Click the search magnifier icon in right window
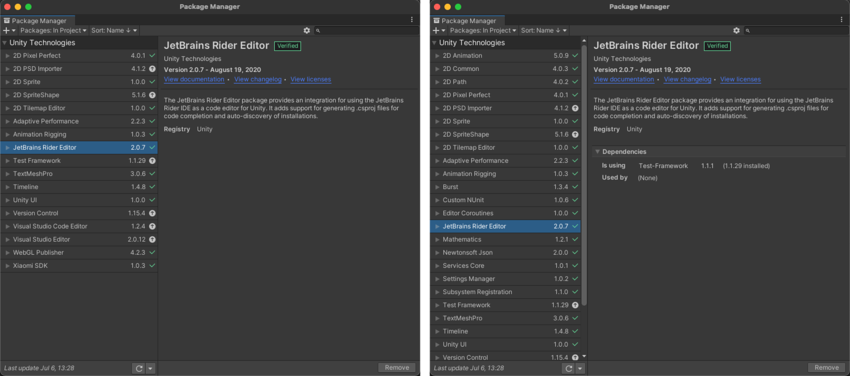This screenshot has height=376, width=850. click(747, 31)
